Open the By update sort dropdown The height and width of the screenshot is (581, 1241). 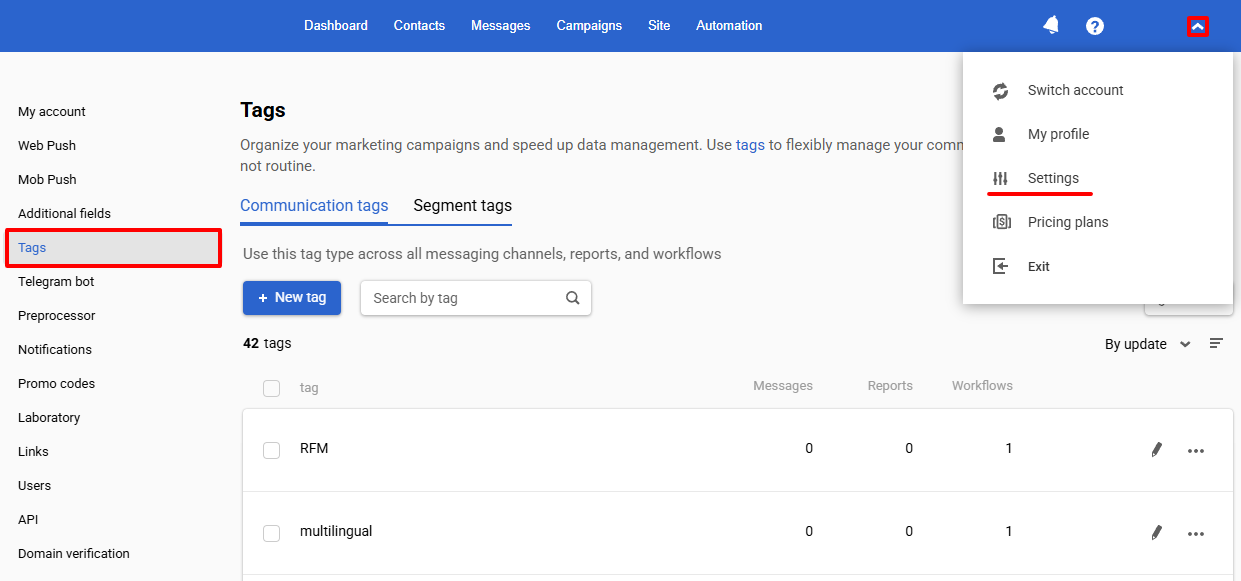pyautogui.click(x=1147, y=344)
